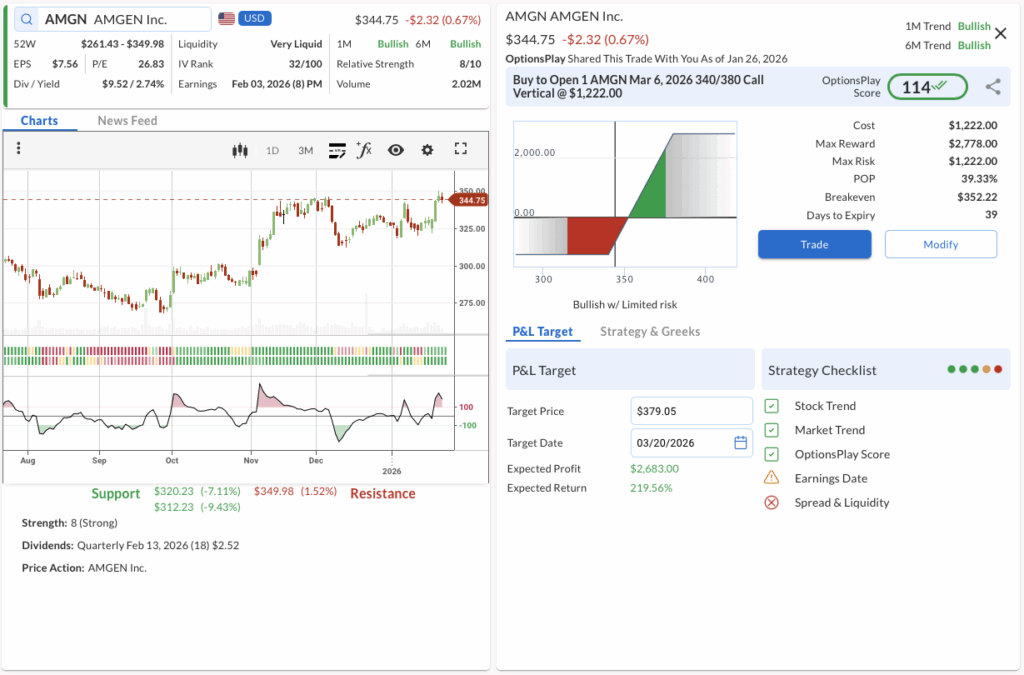Click the Target Price input field
The image size is (1024, 675).
click(691, 411)
